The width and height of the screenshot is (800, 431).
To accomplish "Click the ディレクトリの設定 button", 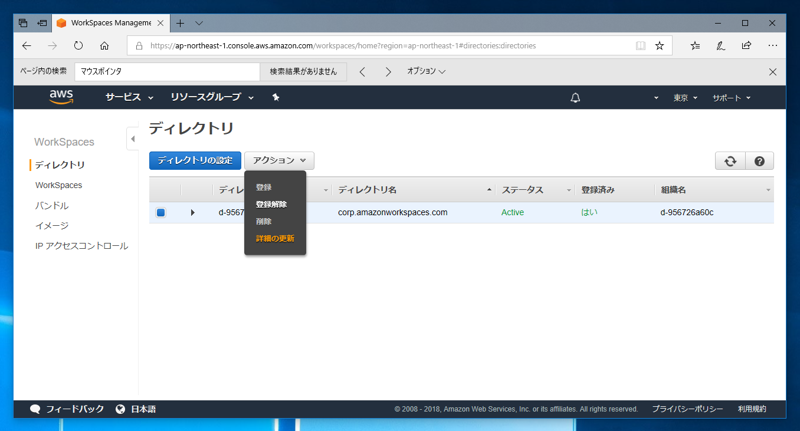I will [195, 160].
